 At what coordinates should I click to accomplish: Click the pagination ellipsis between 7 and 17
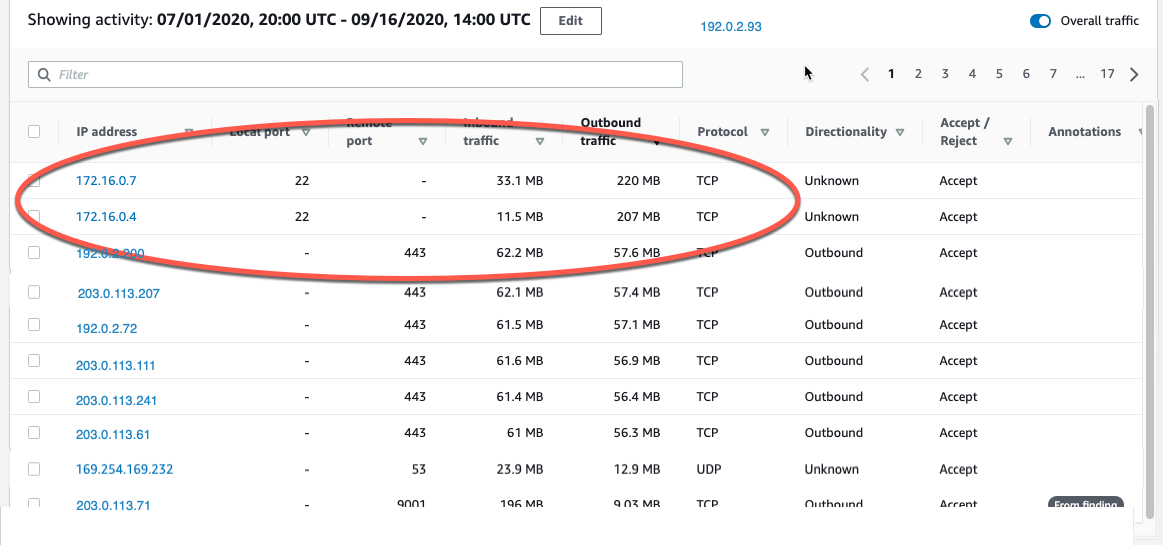(1080, 74)
